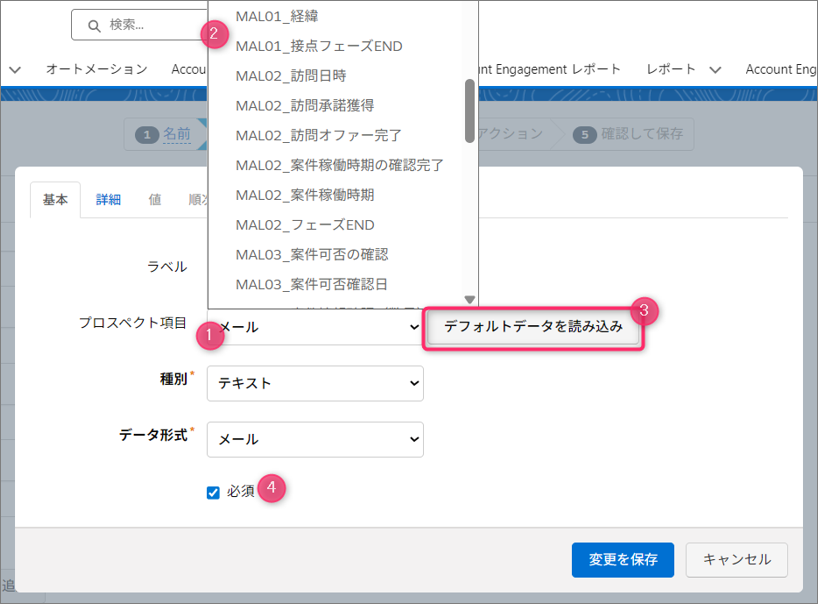Pick MAL03_案件可否の確認 option
The height and width of the screenshot is (604, 818).
[x=312, y=254]
